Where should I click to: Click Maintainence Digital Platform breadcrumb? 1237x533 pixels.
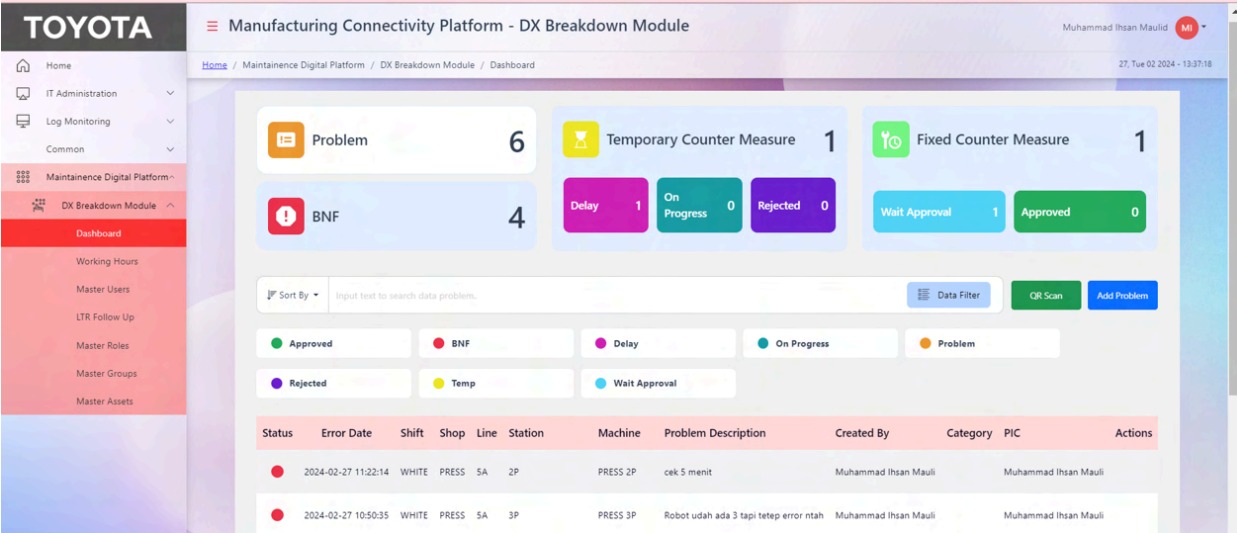coord(303,65)
